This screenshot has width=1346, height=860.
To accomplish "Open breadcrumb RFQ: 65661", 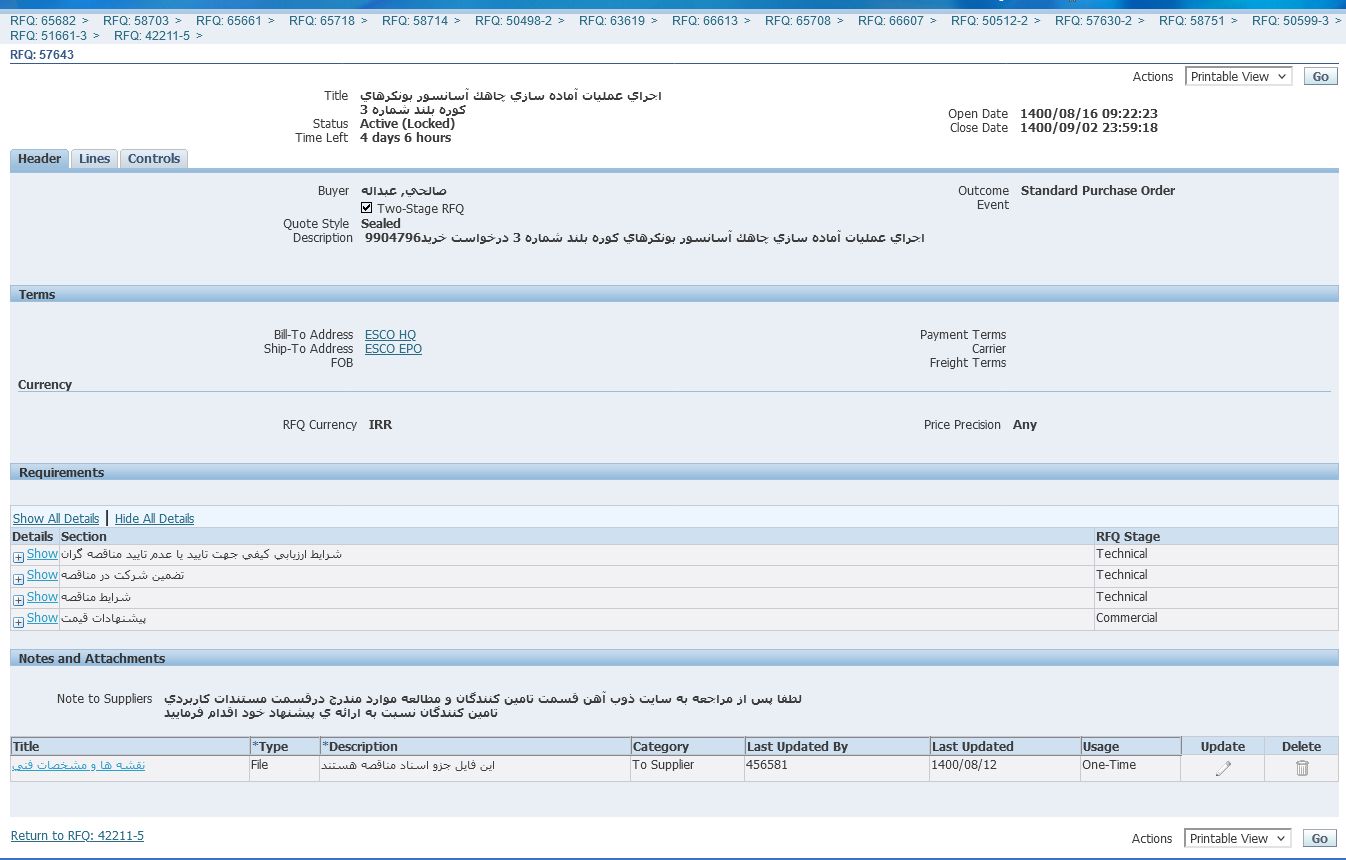I will click(x=229, y=21).
